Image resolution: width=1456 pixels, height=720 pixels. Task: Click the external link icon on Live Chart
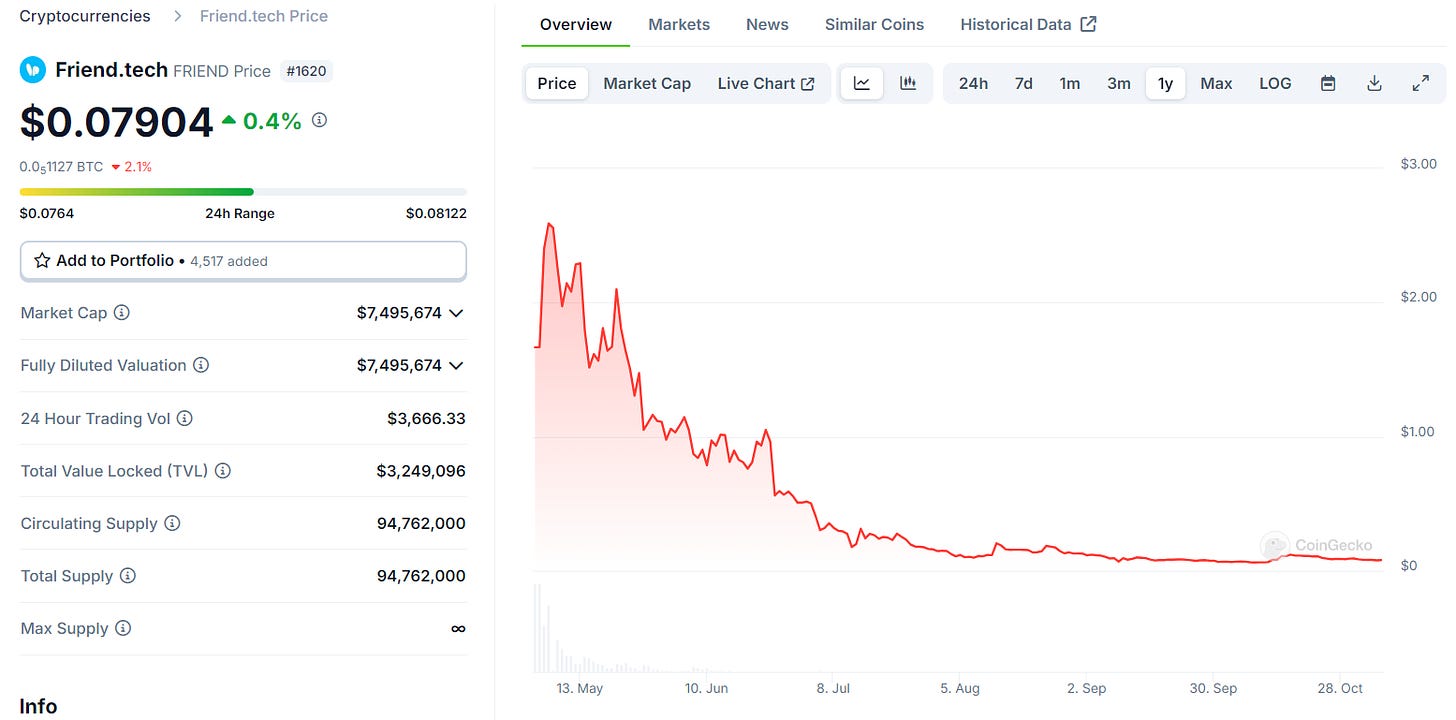click(x=807, y=84)
